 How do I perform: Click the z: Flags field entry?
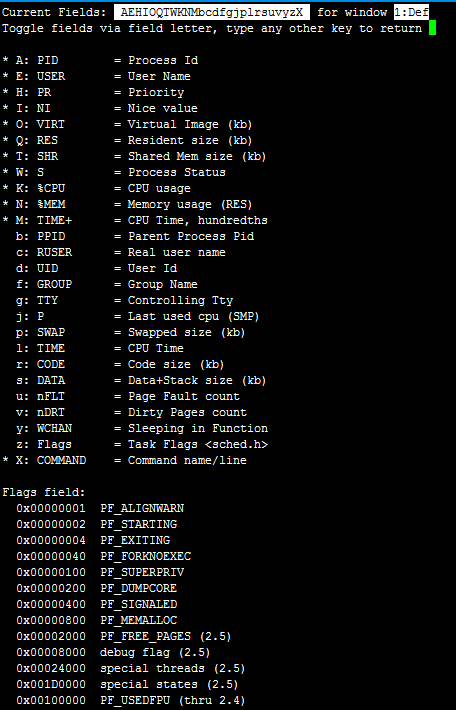point(142,444)
